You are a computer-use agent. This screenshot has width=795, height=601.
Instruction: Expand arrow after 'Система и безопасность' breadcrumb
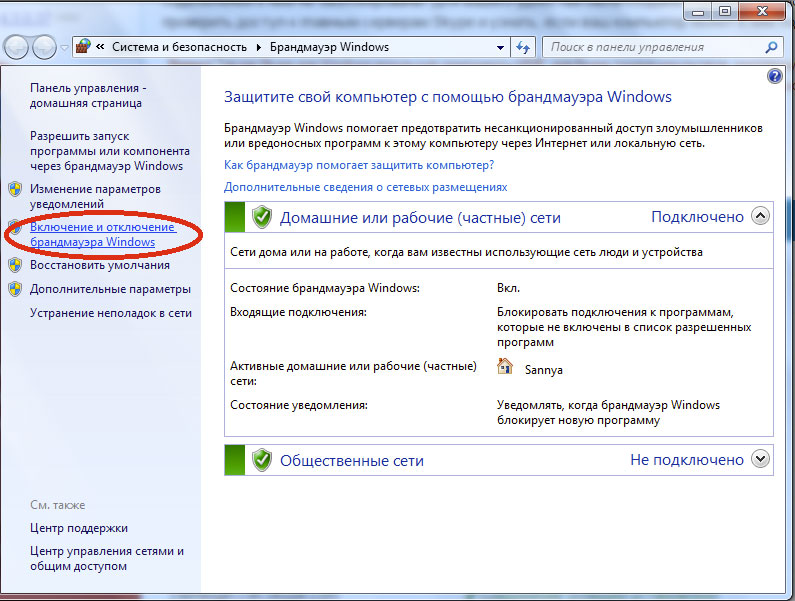point(259,48)
